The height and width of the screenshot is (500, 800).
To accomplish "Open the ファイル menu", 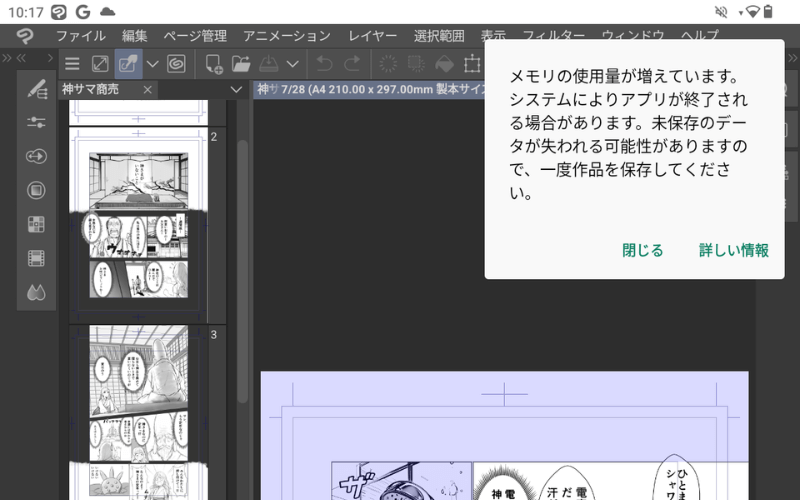I will tap(81, 36).
